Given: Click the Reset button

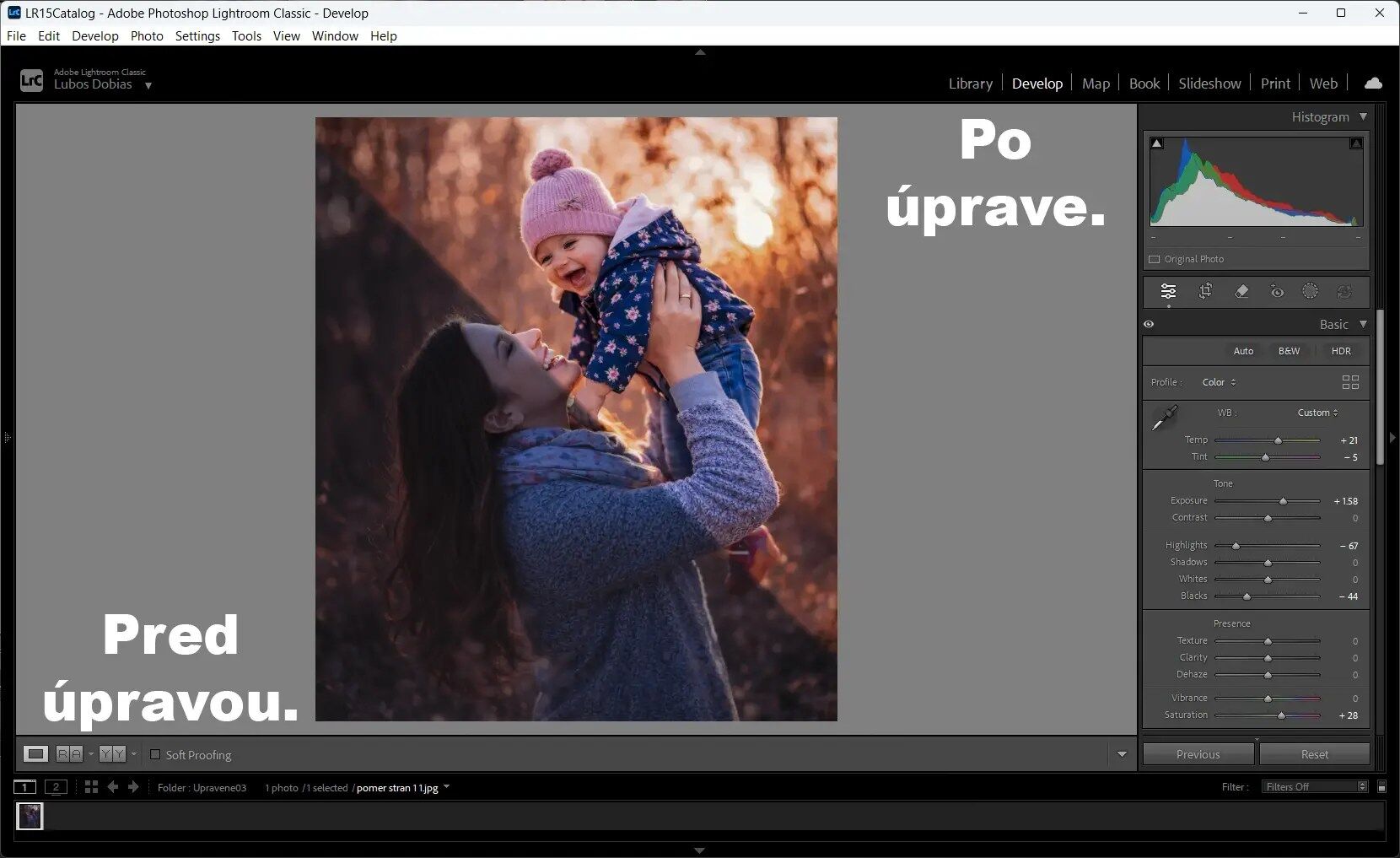Looking at the screenshot, I should coord(1314,754).
